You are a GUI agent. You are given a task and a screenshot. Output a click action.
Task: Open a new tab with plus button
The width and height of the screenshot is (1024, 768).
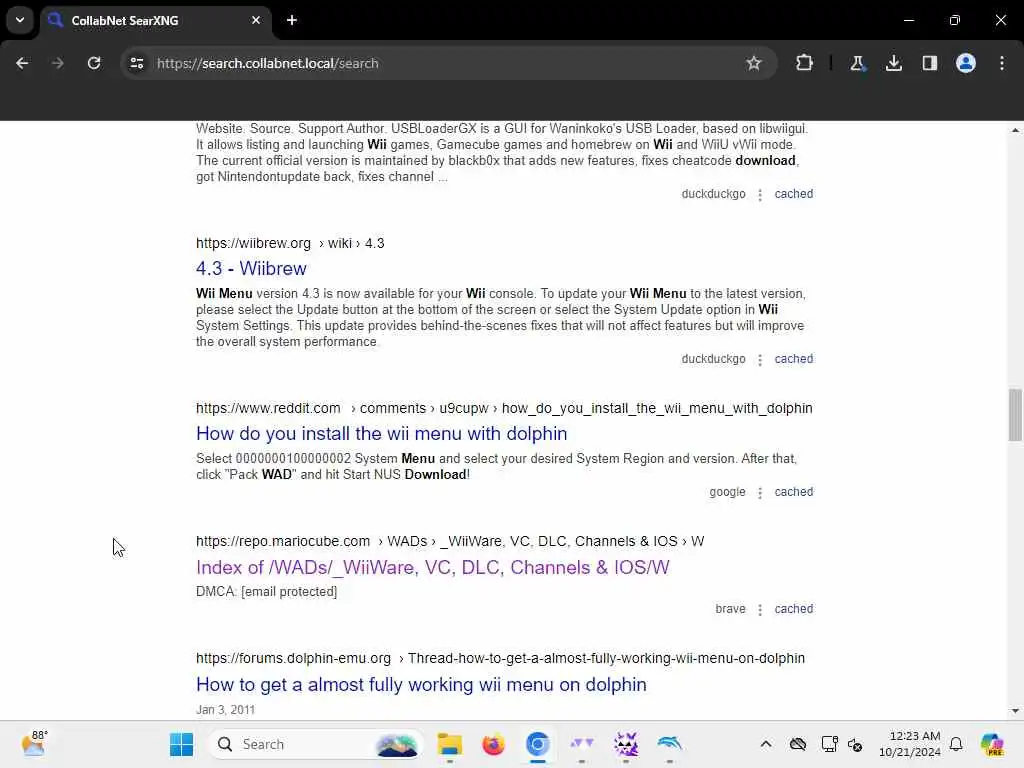(292, 20)
